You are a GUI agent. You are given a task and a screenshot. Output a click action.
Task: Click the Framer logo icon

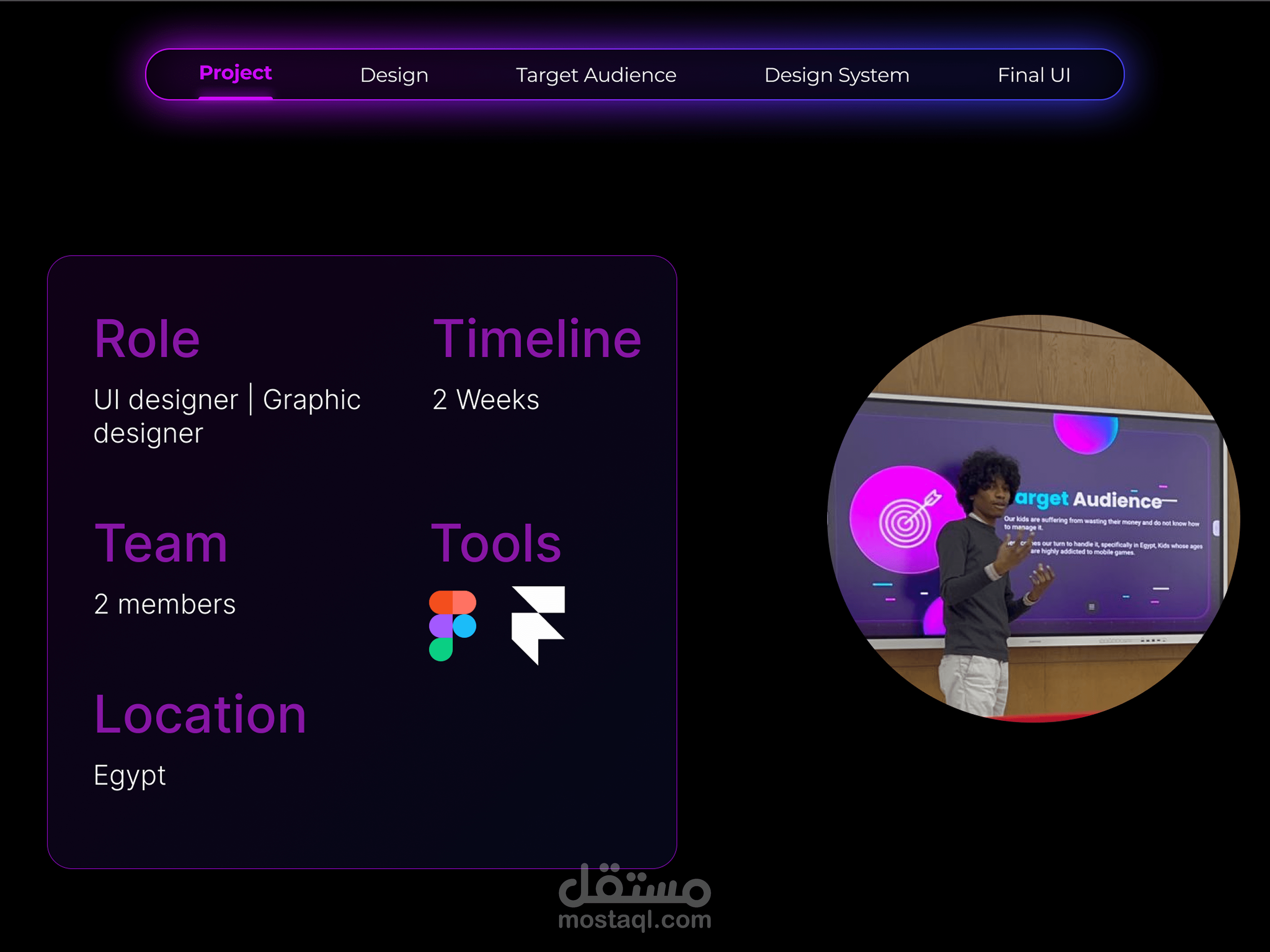point(538,624)
